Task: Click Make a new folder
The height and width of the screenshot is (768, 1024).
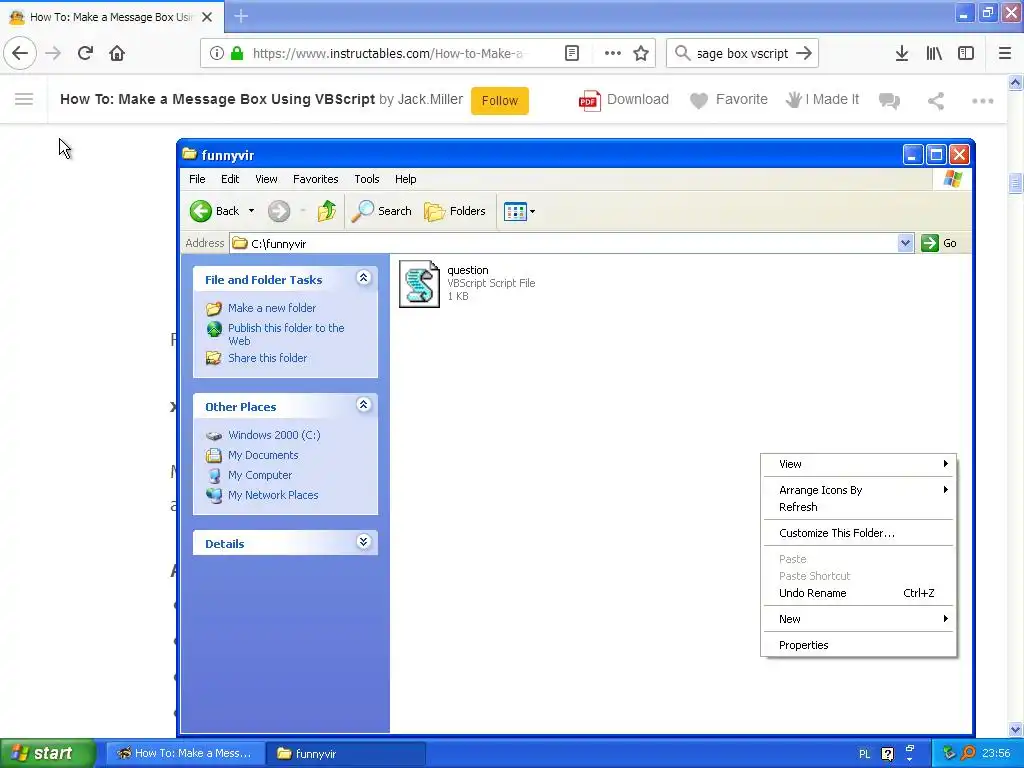Action: [x=272, y=308]
